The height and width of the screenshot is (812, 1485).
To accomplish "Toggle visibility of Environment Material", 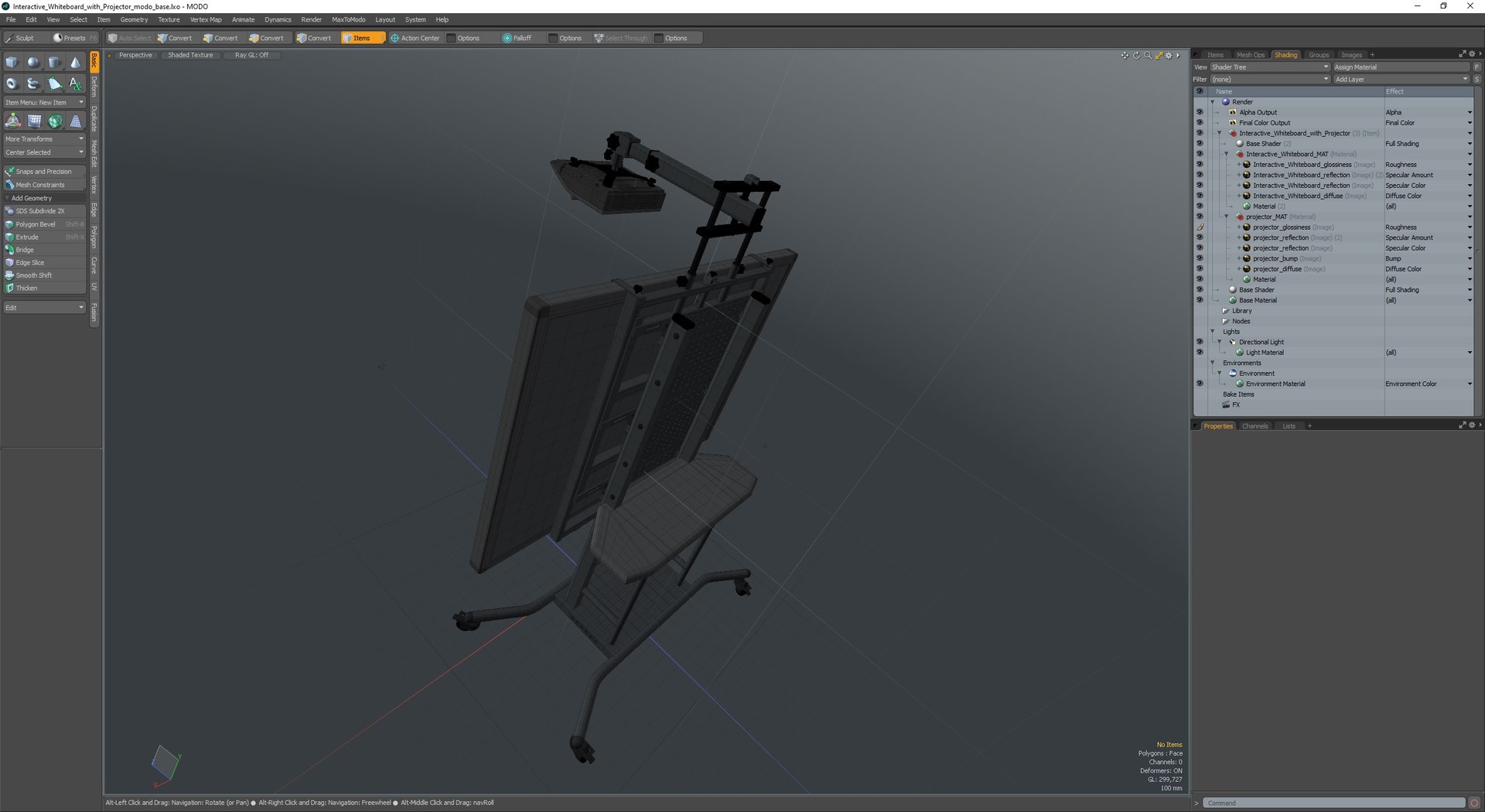I will click(1200, 384).
